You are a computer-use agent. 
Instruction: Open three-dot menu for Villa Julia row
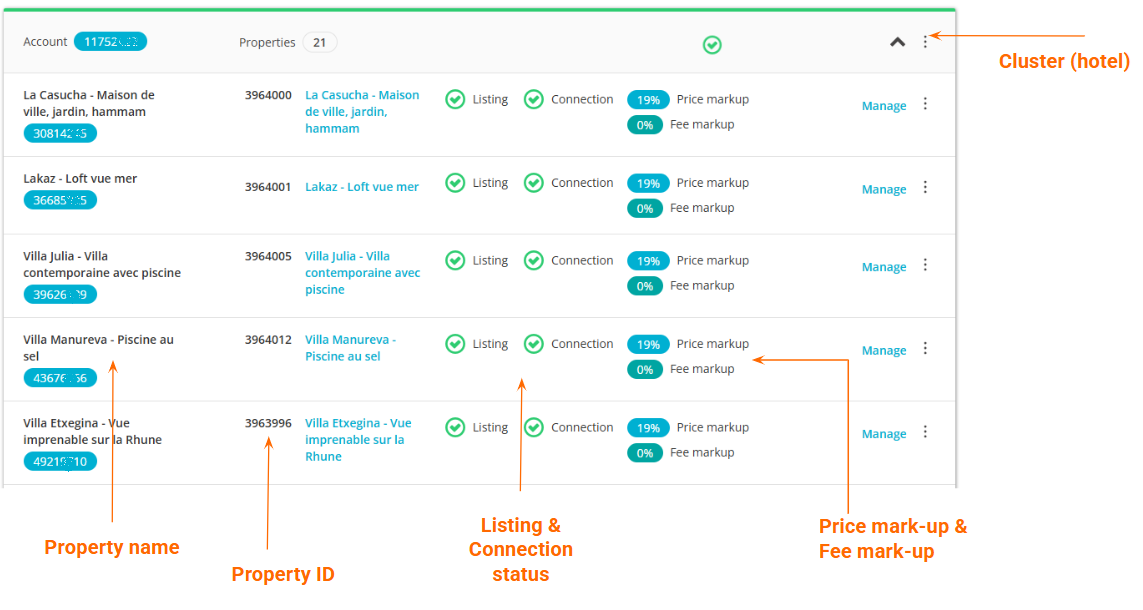point(925,265)
